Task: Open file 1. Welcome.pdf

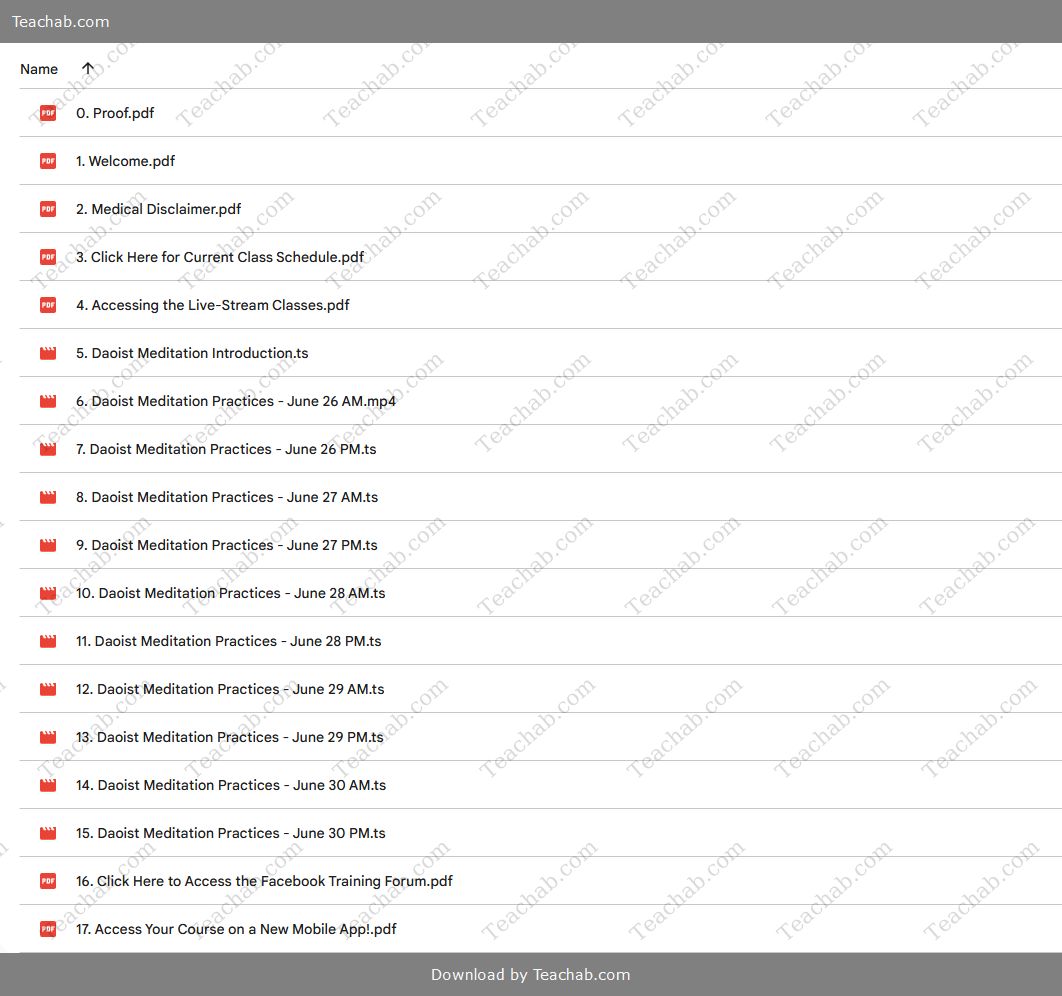Action: point(125,161)
